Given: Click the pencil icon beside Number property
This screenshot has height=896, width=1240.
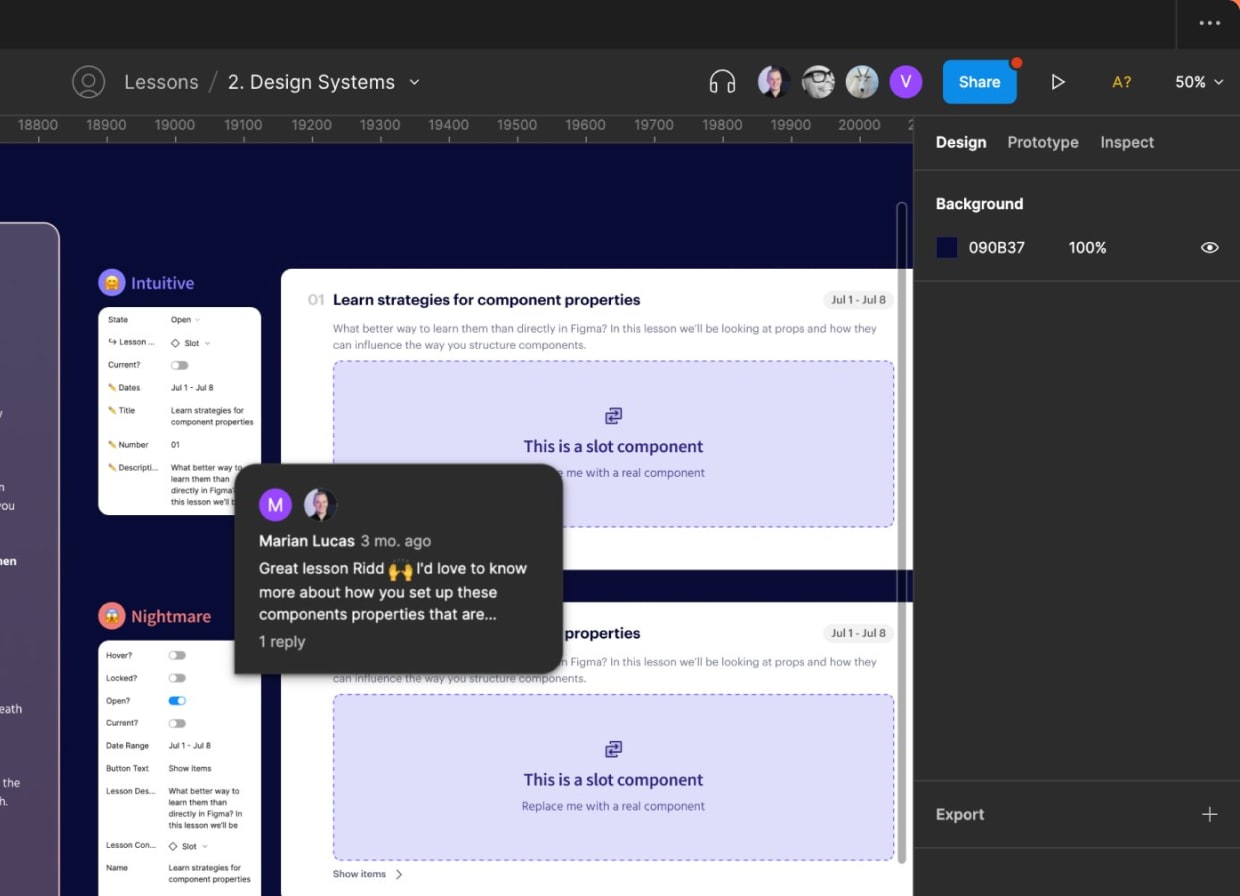Looking at the screenshot, I should tap(112, 445).
